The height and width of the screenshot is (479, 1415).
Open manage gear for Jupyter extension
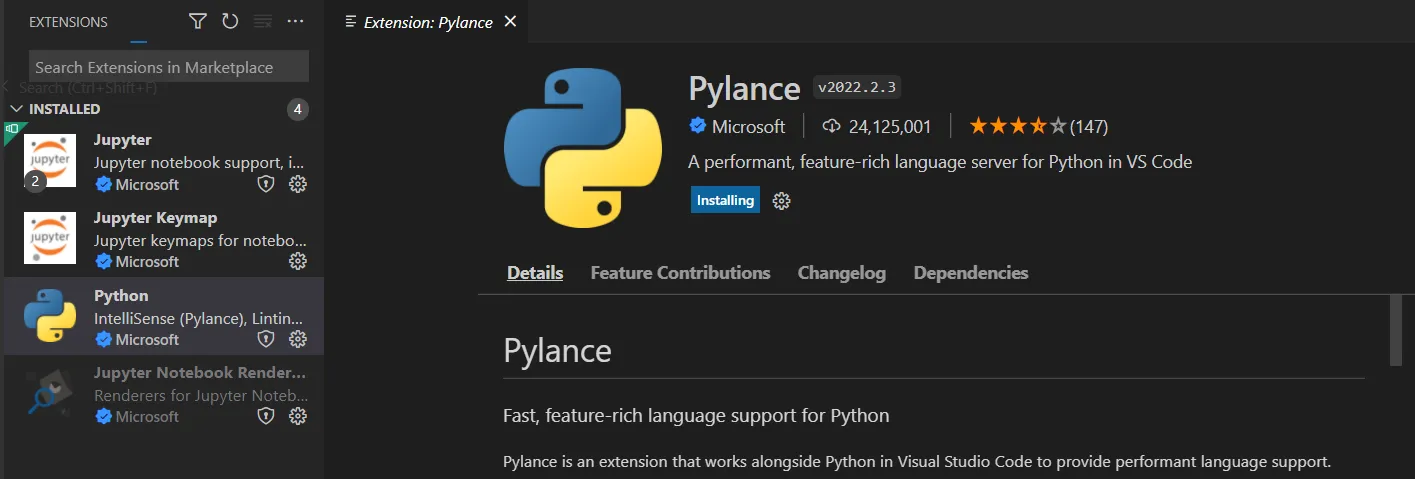tap(297, 184)
